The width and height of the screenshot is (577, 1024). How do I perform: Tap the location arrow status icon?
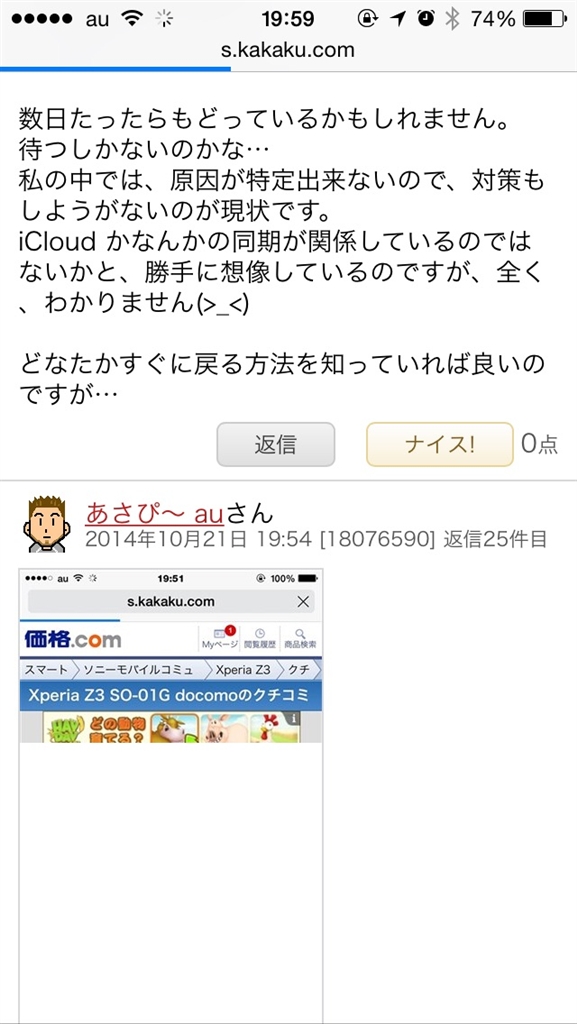click(398, 19)
